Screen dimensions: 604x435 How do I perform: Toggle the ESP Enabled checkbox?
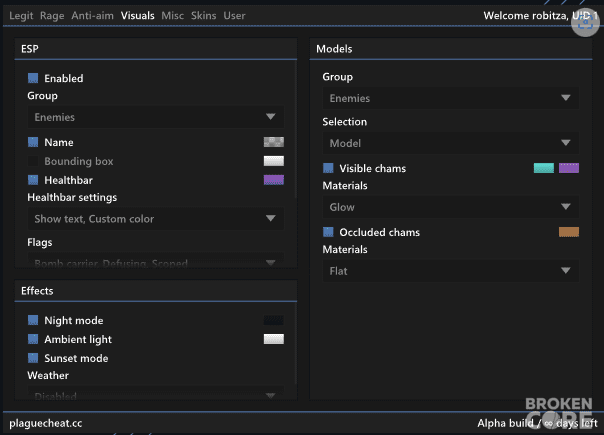click(33, 78)
